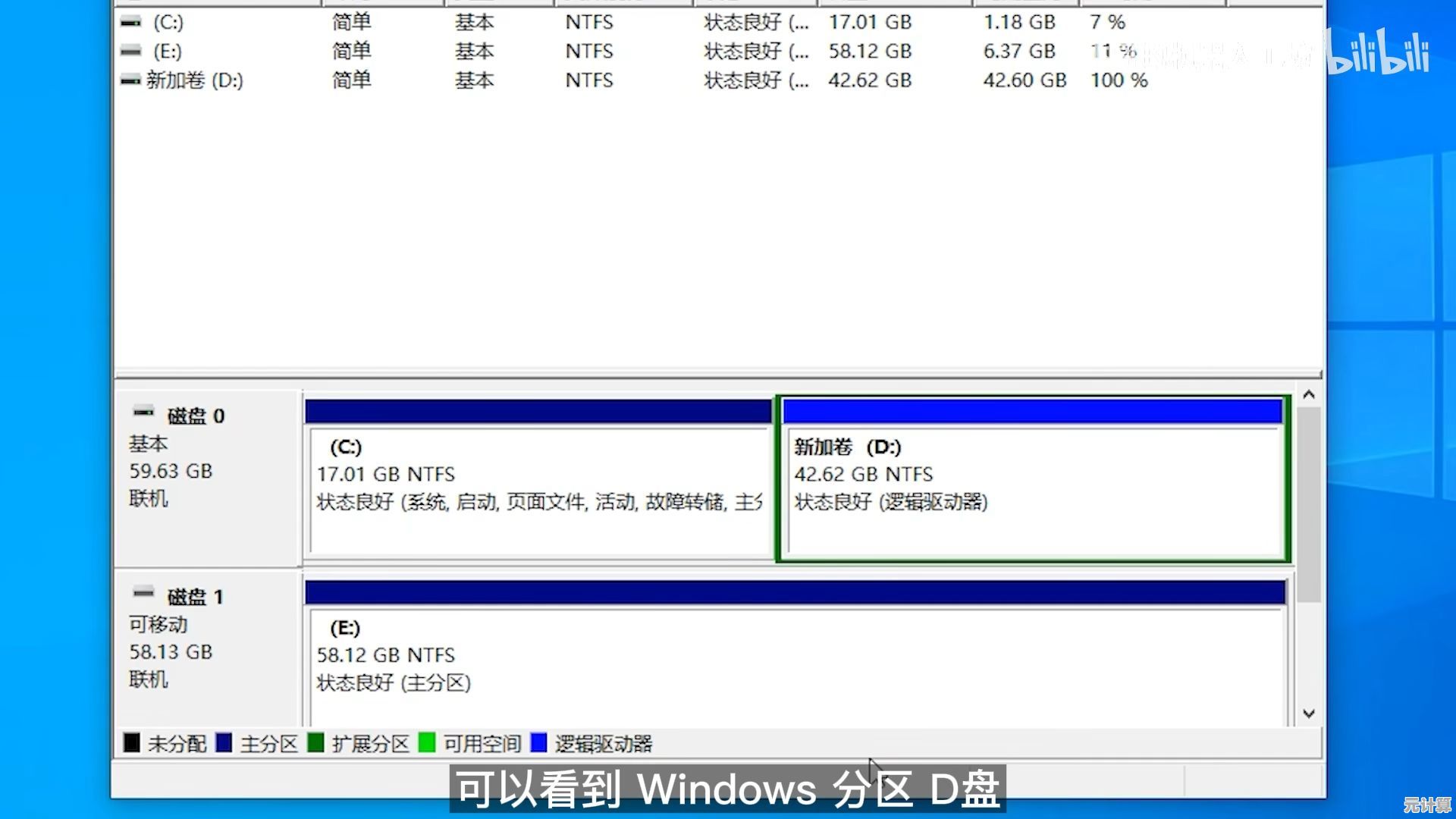Image resolution: width=1456 pixels, height=819 pixels.
Task: Click the 主分区 legend label
Action: [269, 744]
